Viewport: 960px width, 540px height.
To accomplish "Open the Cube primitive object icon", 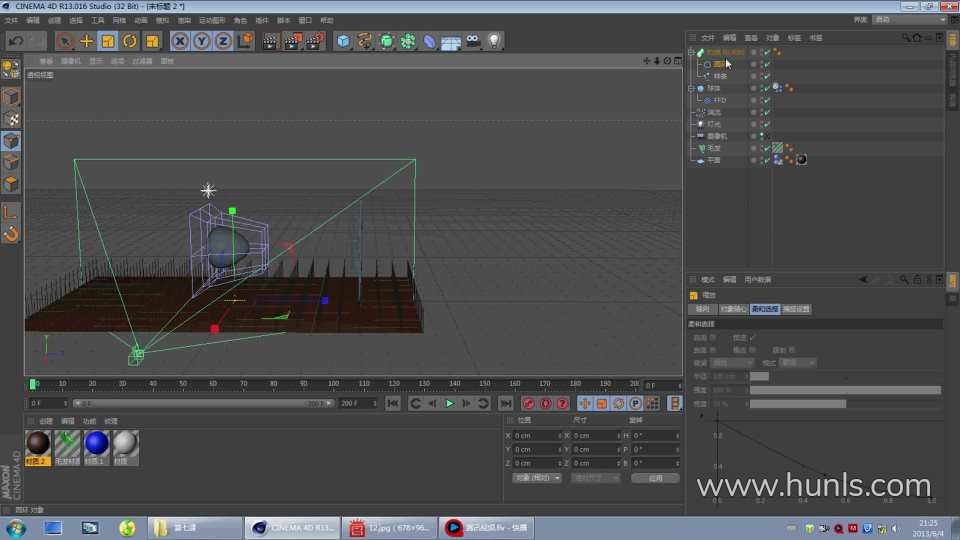I will click(x=343, y=41).
